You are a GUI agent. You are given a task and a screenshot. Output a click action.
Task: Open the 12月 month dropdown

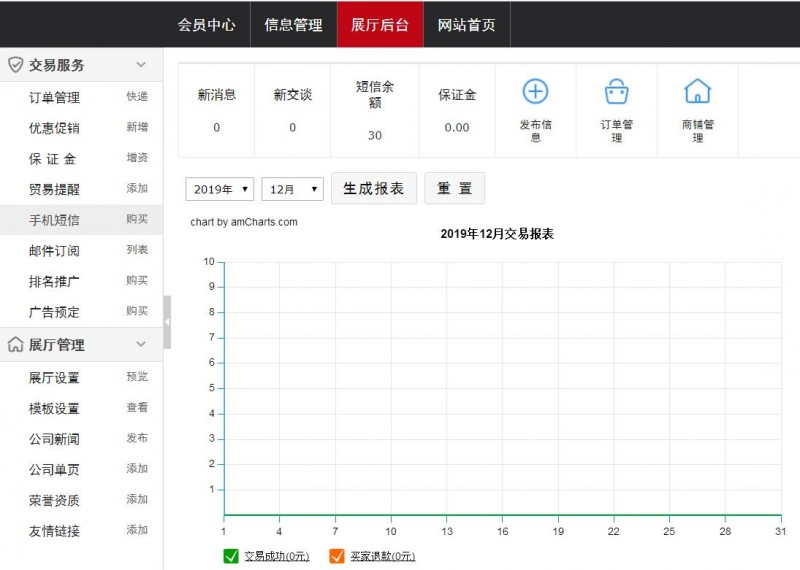292,189
